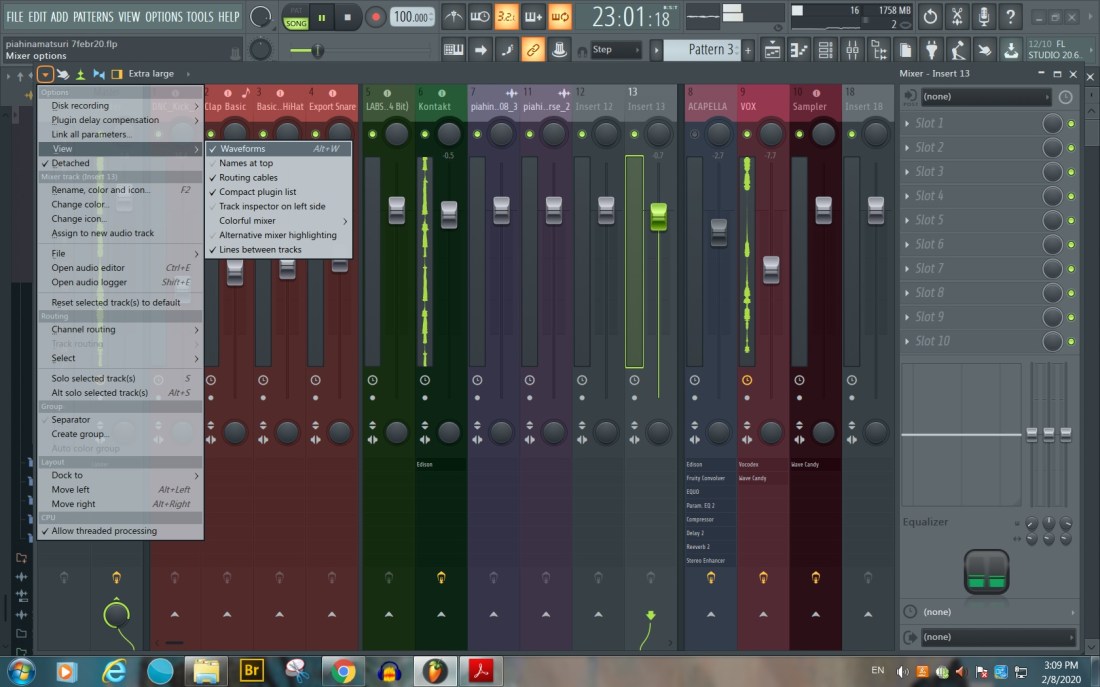Toggle the Waveforms view option
Screen dimensions: 1100x687
point(243,149)
